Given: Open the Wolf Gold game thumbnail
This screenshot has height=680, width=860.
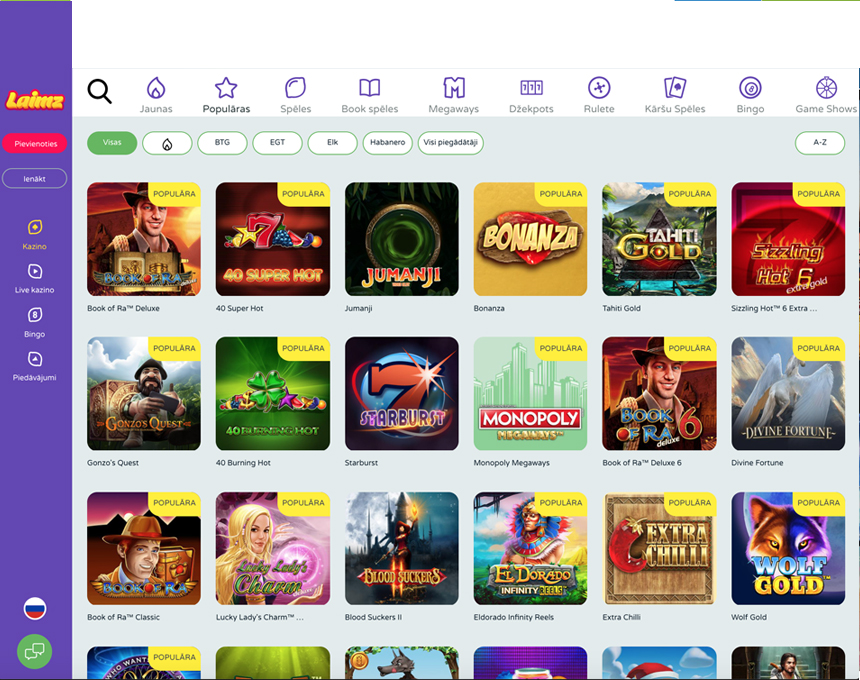Looking at the screenshot, I should coord(788,548).
